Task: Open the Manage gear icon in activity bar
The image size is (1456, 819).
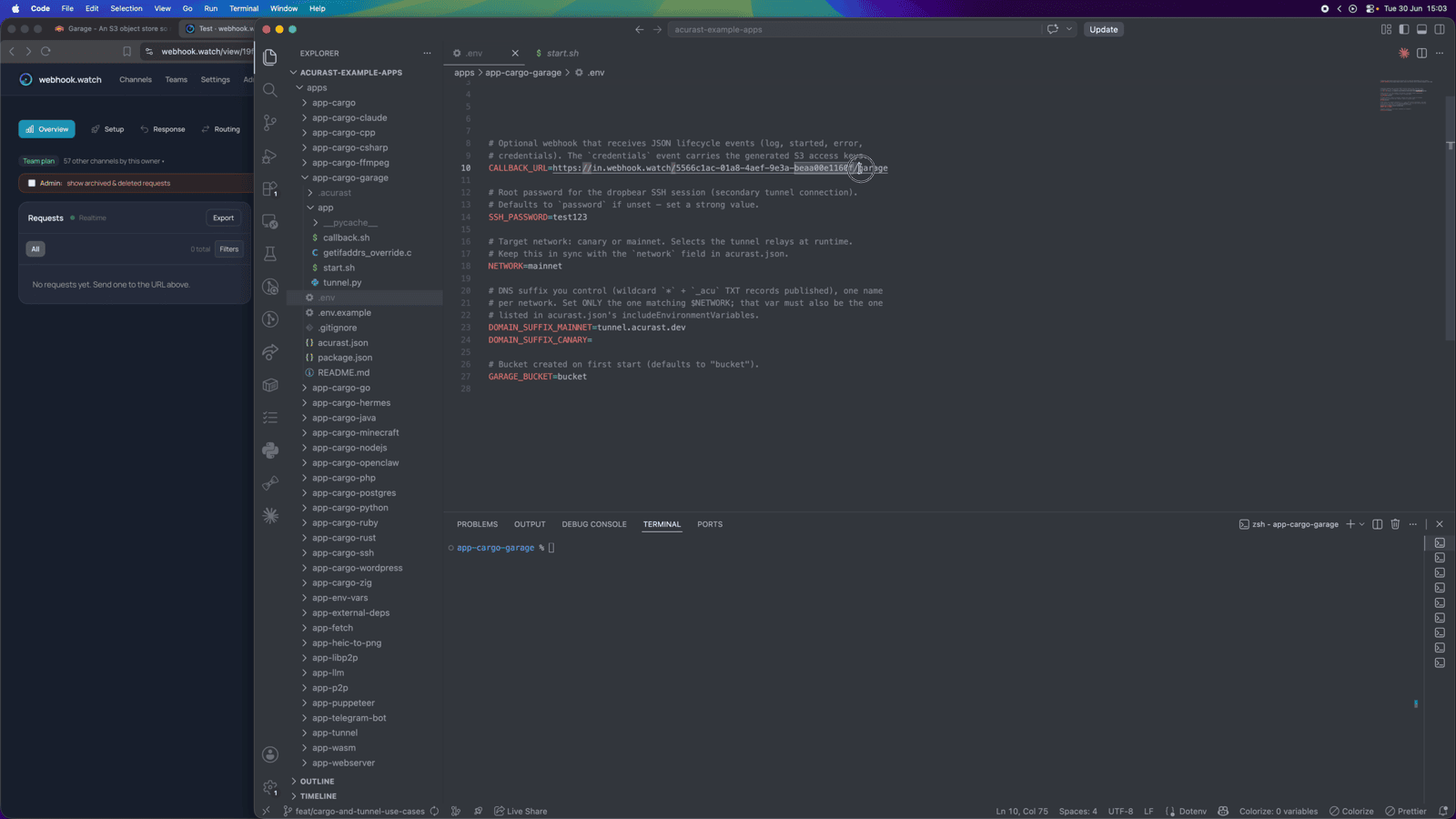Action: 270,787
